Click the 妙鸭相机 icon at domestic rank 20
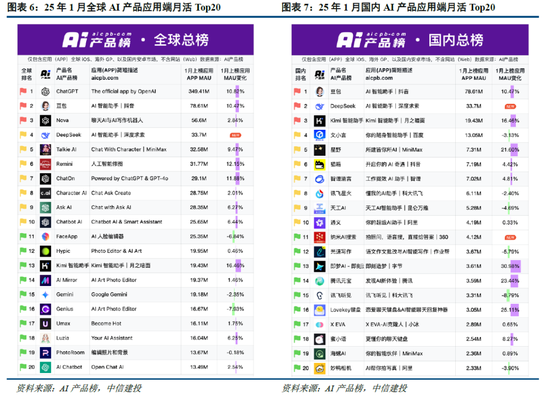Screen dimensions: 550x398 [320, 369]
